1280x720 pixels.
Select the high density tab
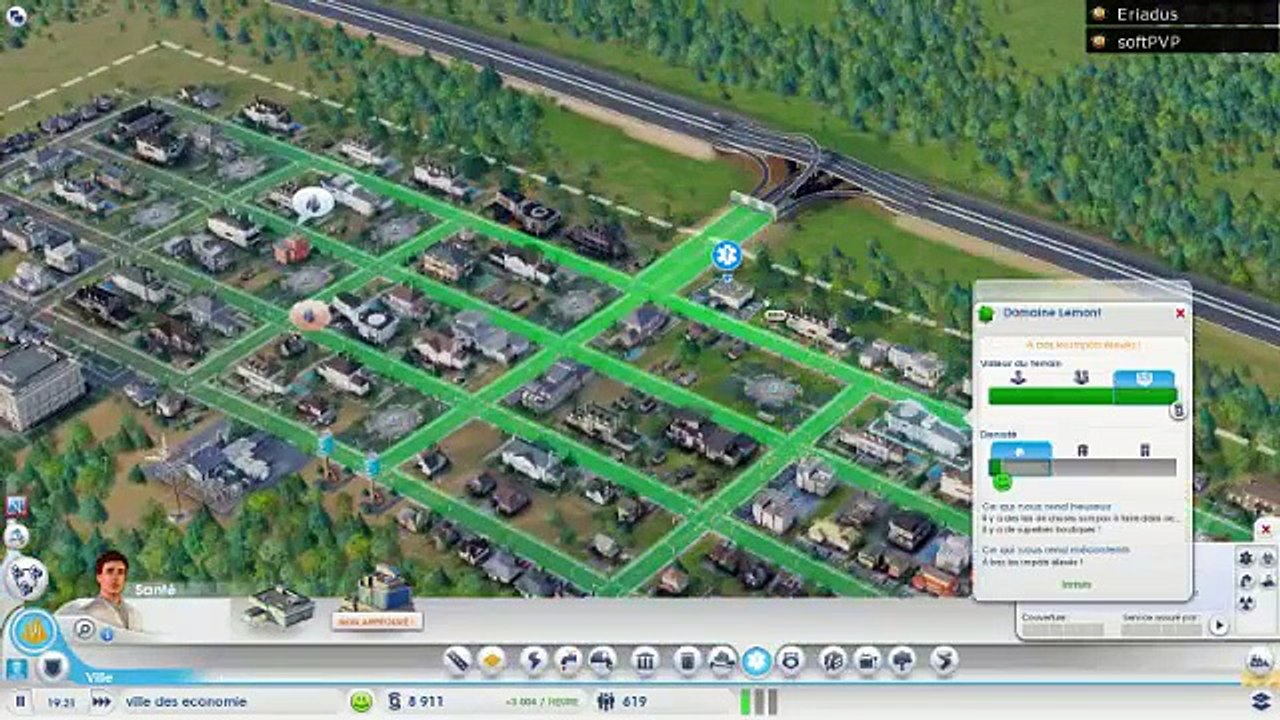(1145, 452)
